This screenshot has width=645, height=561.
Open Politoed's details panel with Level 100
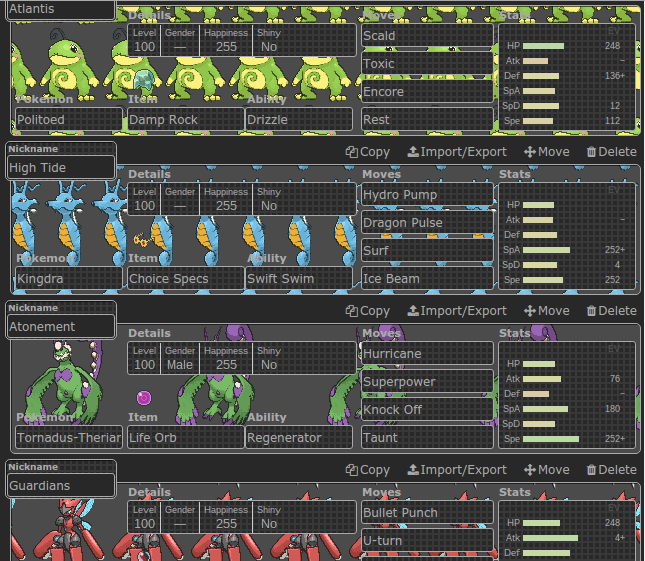pos(242,40)
